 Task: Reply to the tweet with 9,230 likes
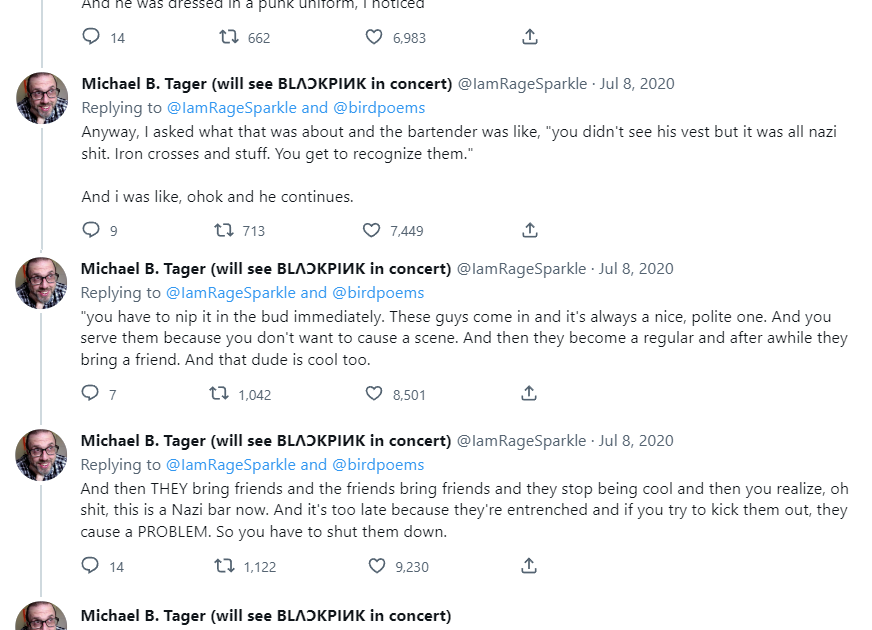(x=91, y=566)
